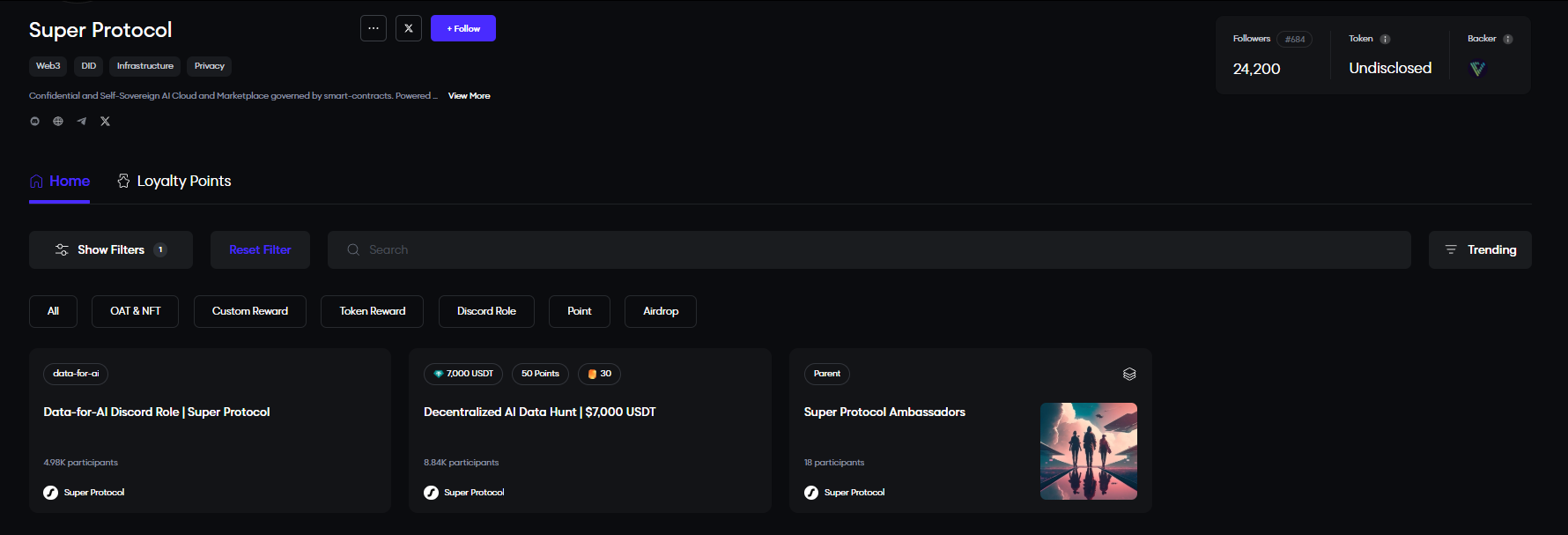Focus the Search input field
The width and height of the screenshot is (1568, 535).
click(869, 249)
